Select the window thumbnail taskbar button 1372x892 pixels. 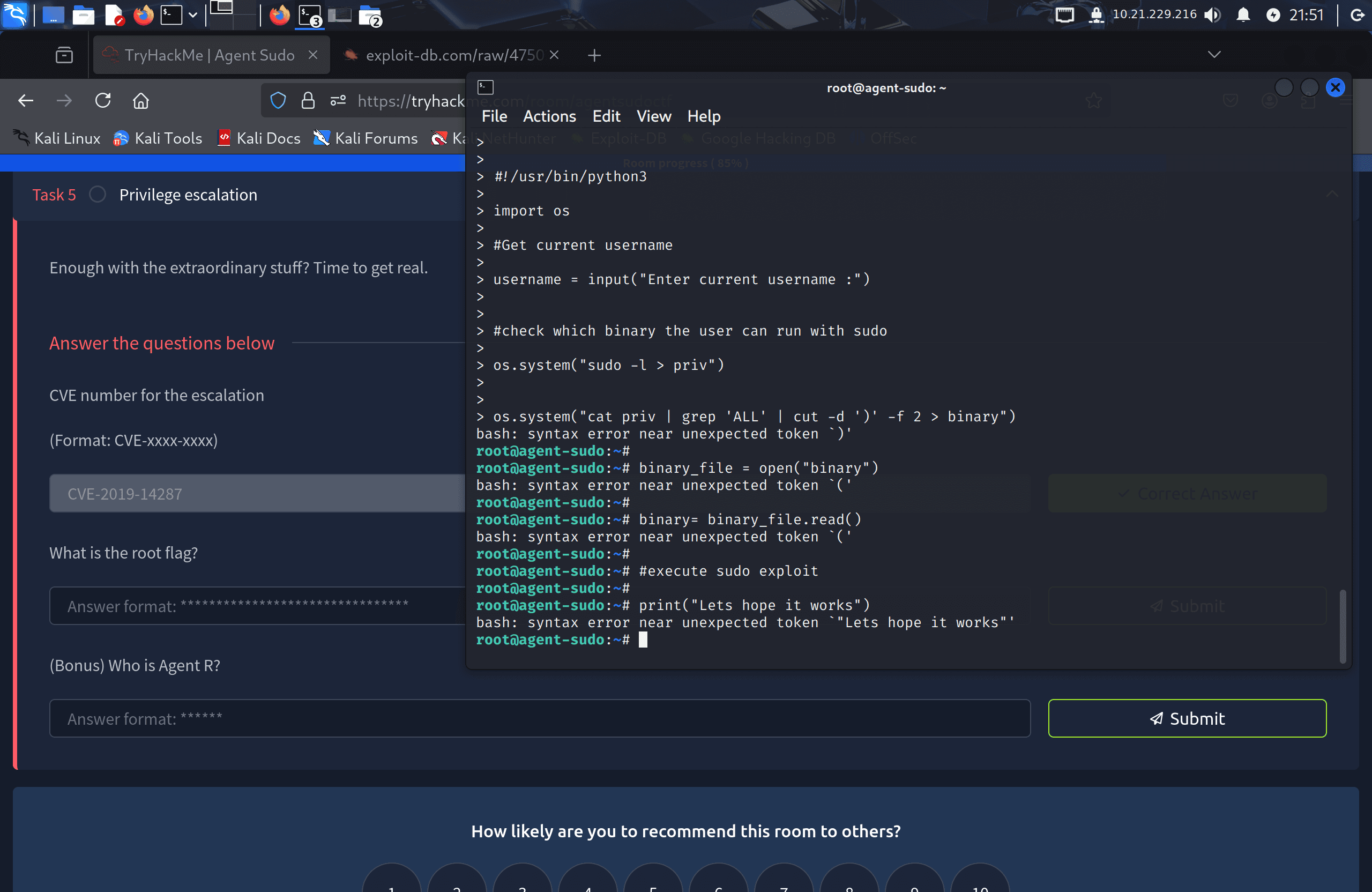click(340, 15)
